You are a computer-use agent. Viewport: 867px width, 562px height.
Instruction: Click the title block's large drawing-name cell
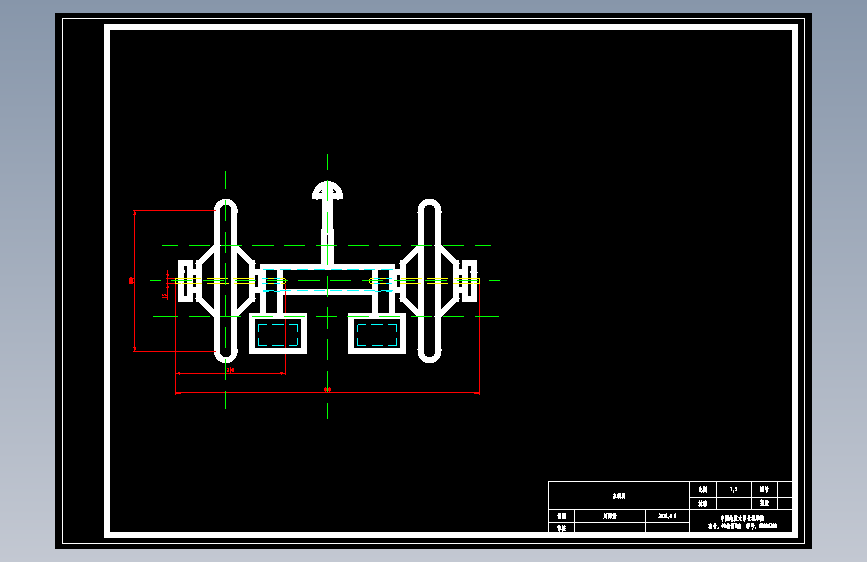tap(619, 496)
